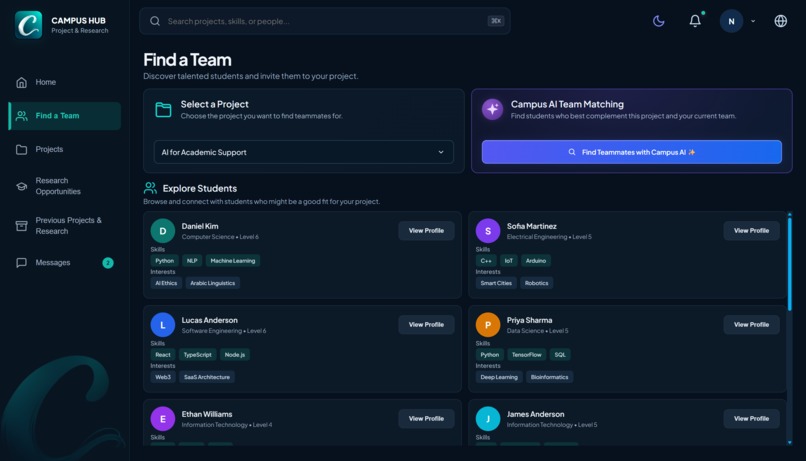The height and width of the screenshot is (461, 806).
Task: Select Find a Team sidebar item
Action: 65,116
